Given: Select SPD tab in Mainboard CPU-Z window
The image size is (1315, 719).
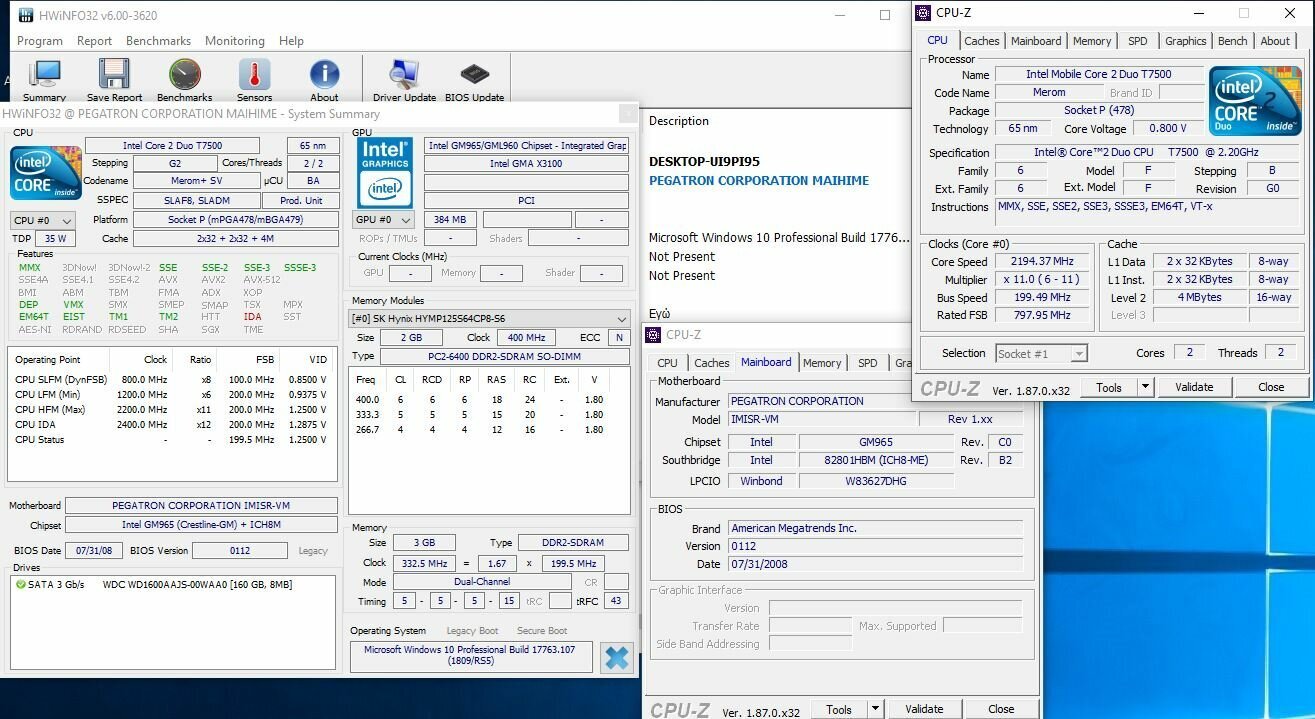Looking at the screenshot, I should click(x=868, y=363).
